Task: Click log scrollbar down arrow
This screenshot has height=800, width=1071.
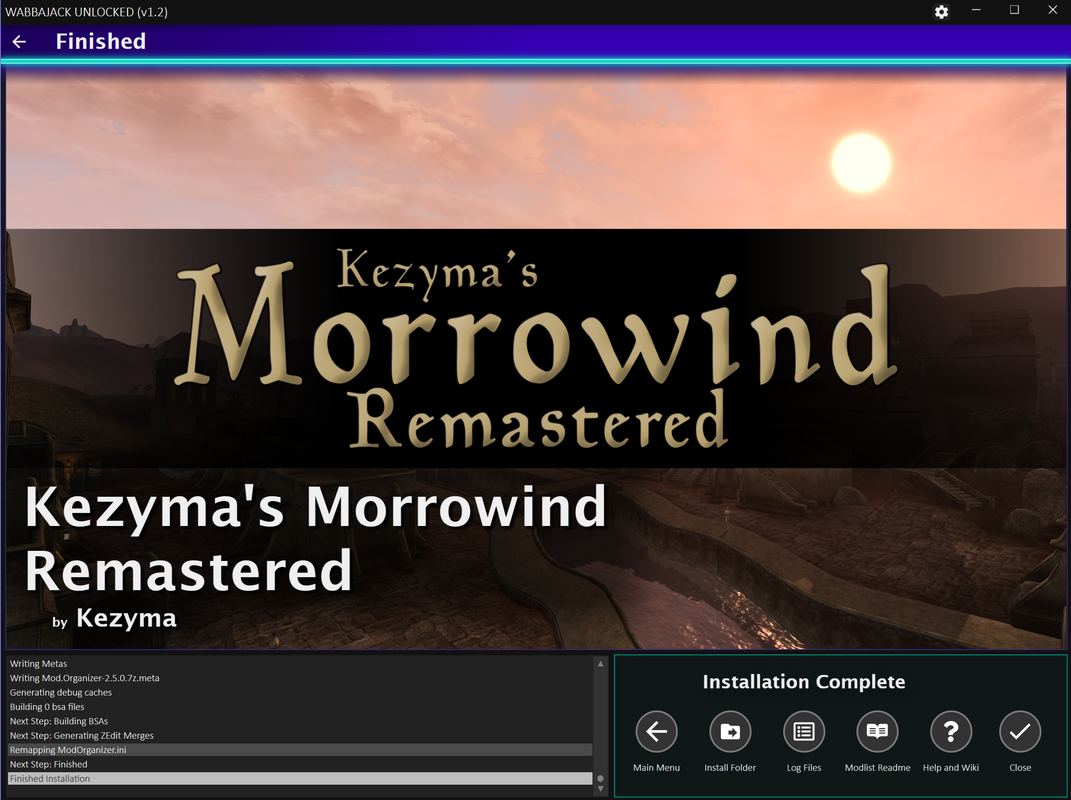Action: 600,788
